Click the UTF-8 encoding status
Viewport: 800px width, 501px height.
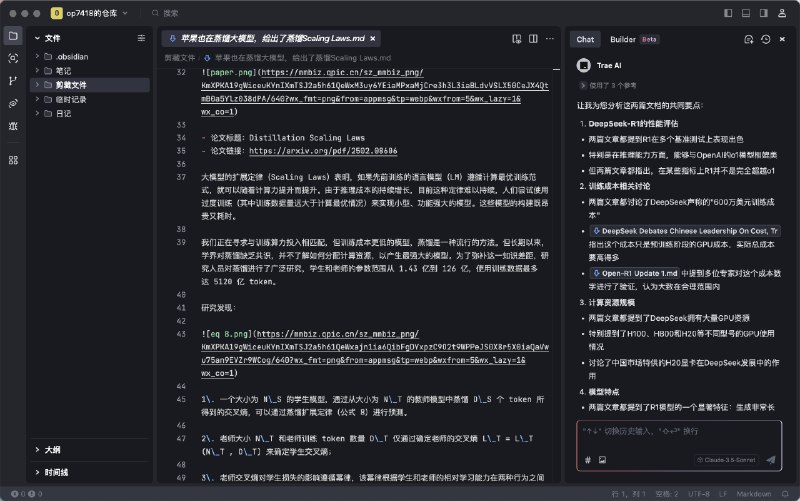pyautogui.click(x=699, y=494)
